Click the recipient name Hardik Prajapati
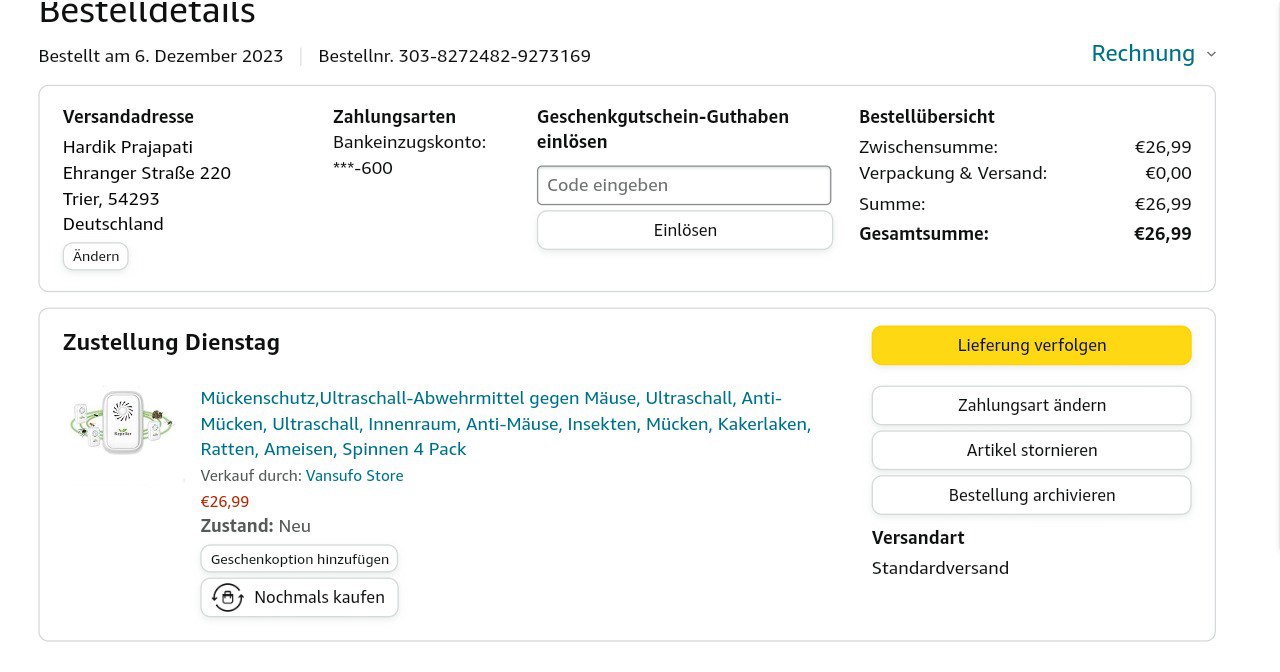Viewport: 1280px width, 672px height. [128, 148]
